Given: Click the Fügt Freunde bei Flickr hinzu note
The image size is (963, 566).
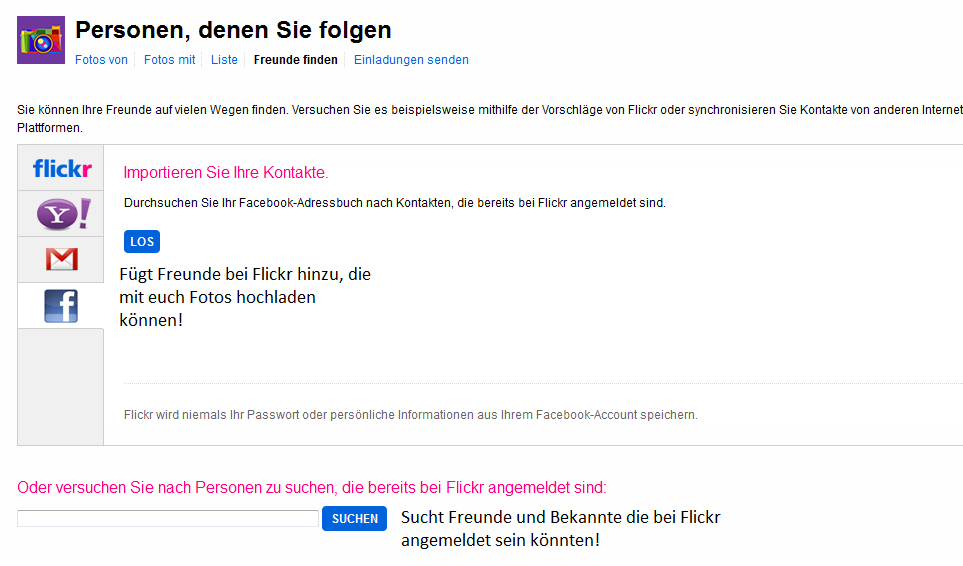Looking at the screenshot, I should 245,297.
